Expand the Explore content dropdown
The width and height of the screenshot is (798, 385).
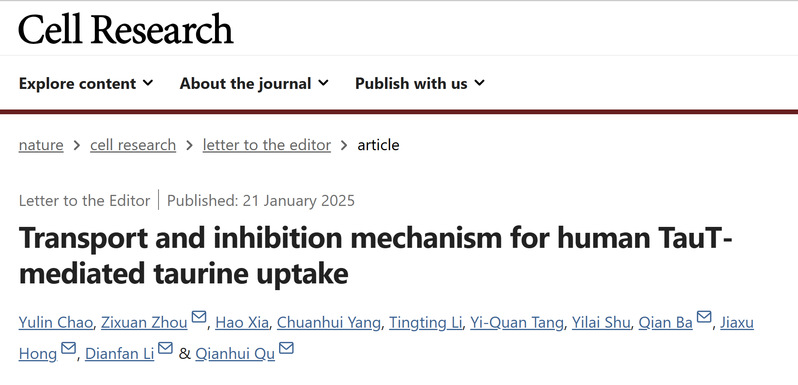[x=86, y=84]
